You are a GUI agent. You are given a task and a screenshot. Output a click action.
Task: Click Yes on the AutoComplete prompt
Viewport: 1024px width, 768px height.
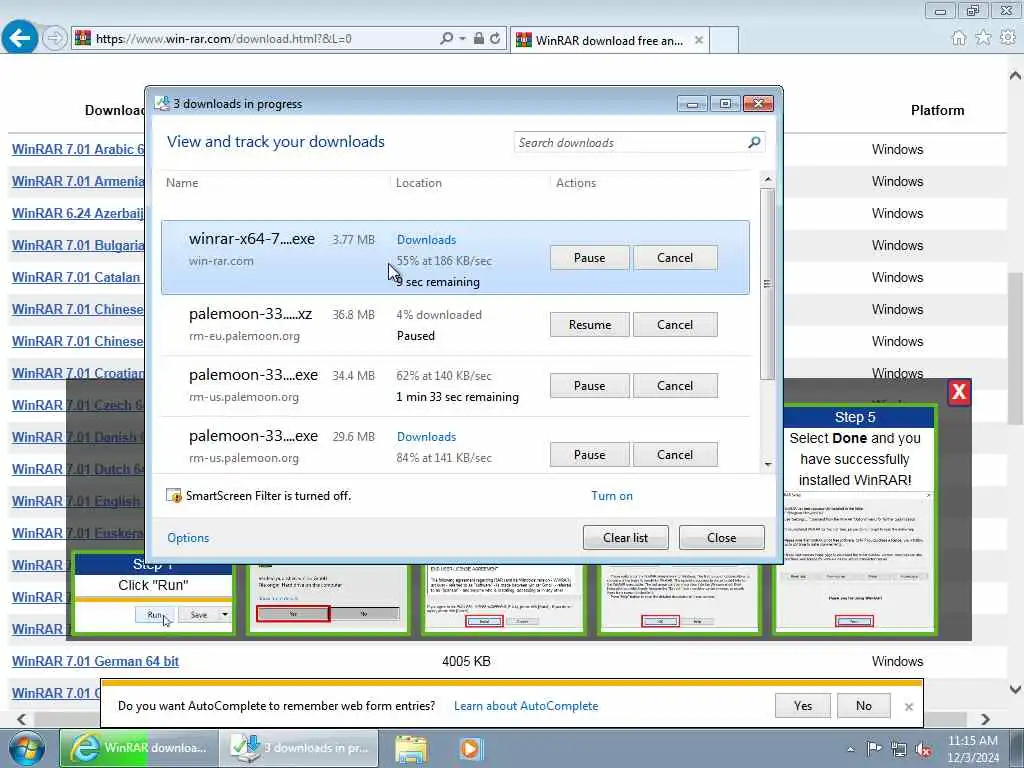803,705
